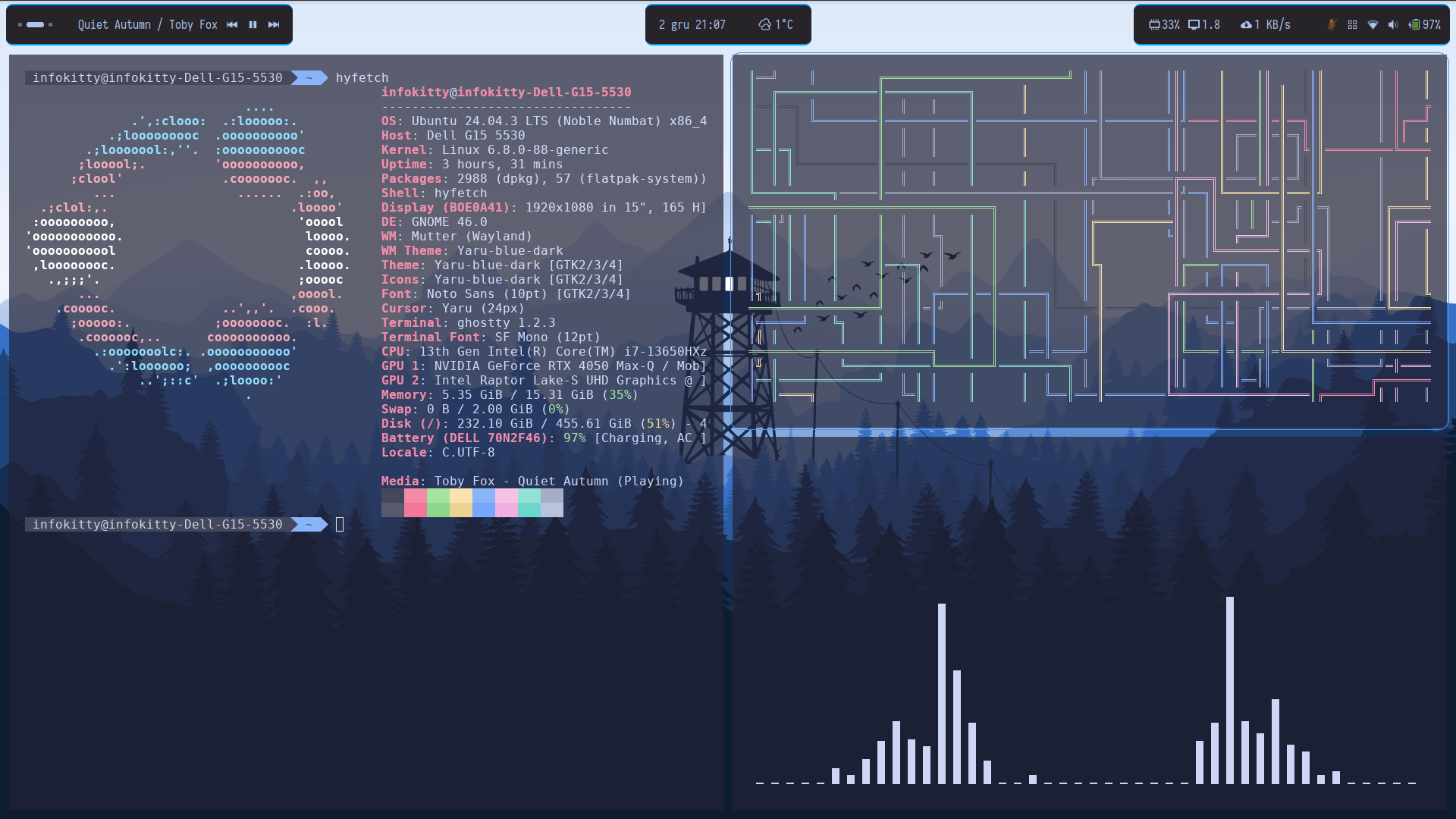Click the speaker volume icon
The width and height of the screenshot is (1456, 819).
[x=1393, y=24]
